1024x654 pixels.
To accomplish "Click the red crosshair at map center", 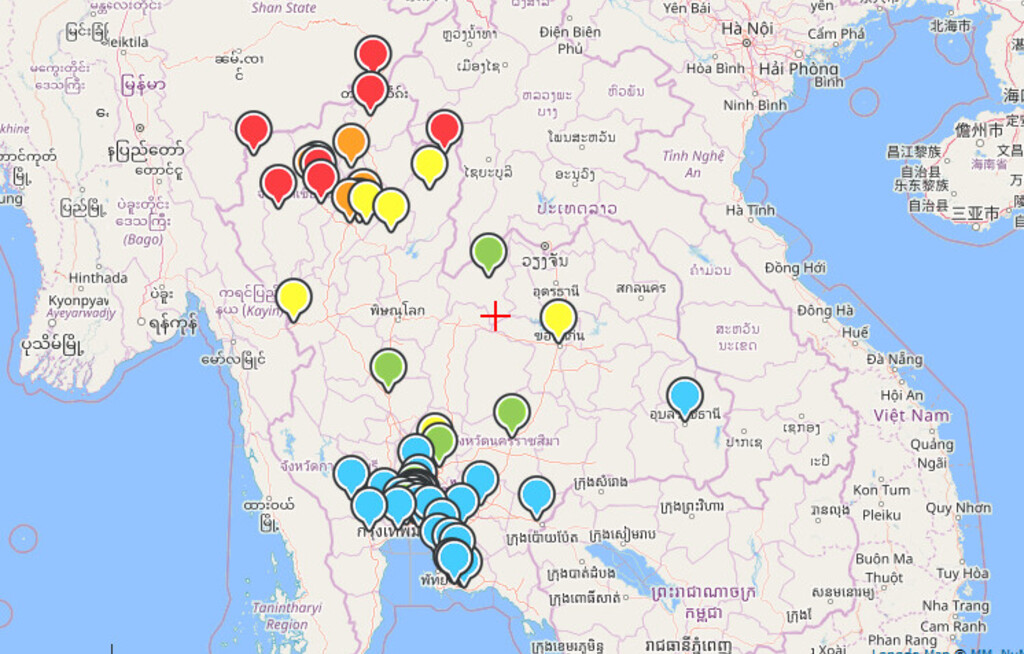I will pyautogui.click(x=496, y=316).
